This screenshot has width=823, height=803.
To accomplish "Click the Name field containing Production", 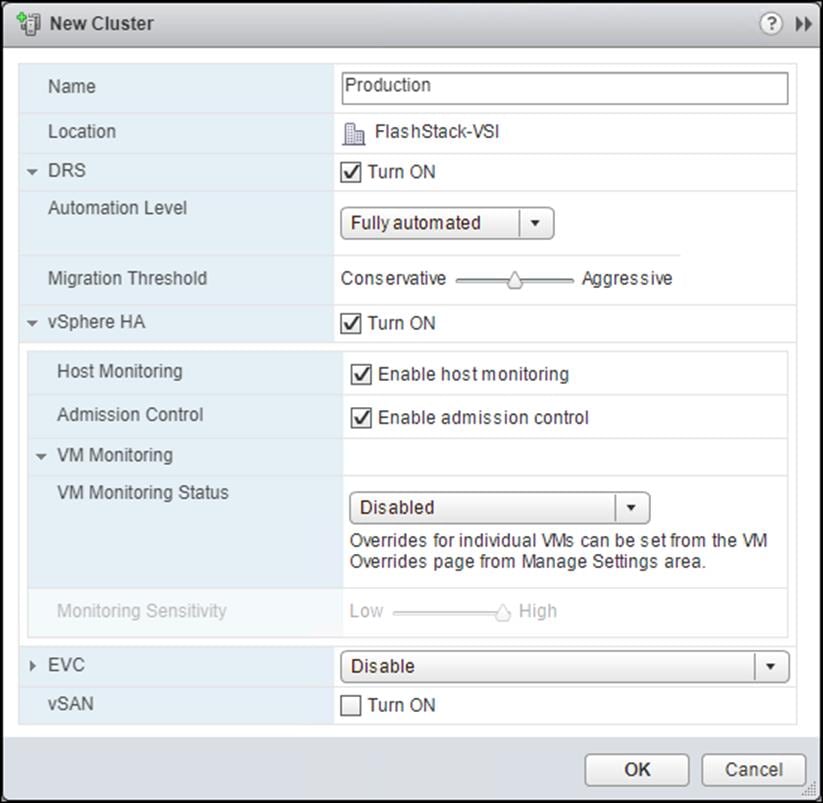I will (564, 86).
